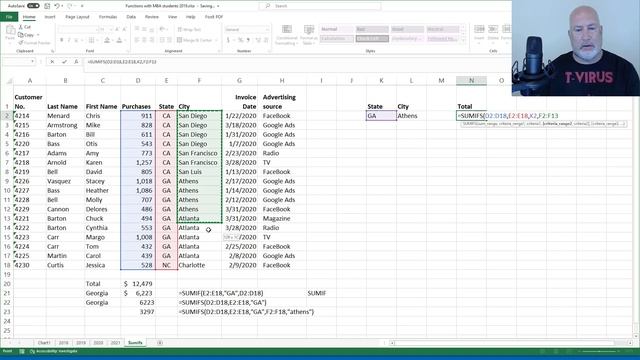
Task: Open the Format as Table dropdown
Action: point(309,35)
